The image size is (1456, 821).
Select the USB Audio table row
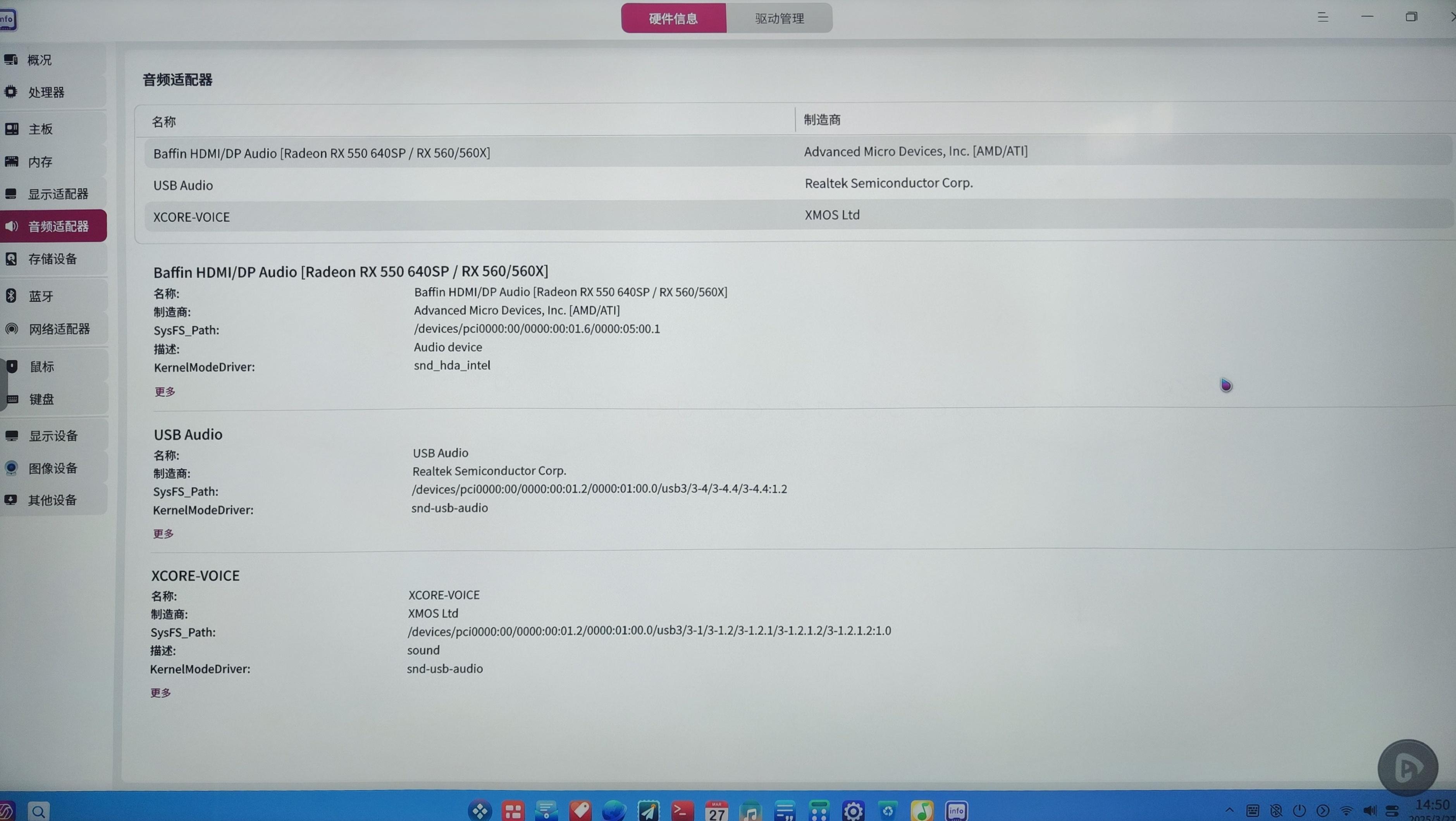798,184
